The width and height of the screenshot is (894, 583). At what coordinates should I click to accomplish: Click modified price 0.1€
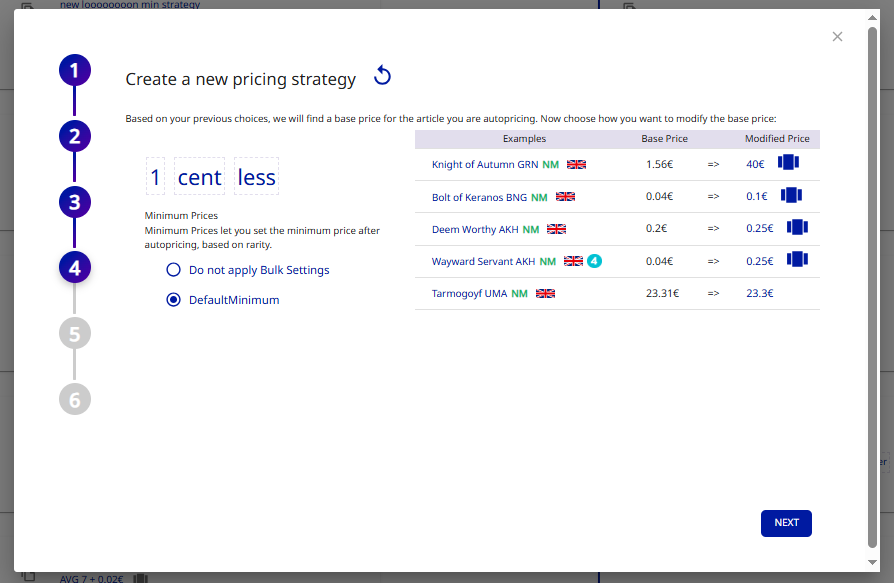757,196
